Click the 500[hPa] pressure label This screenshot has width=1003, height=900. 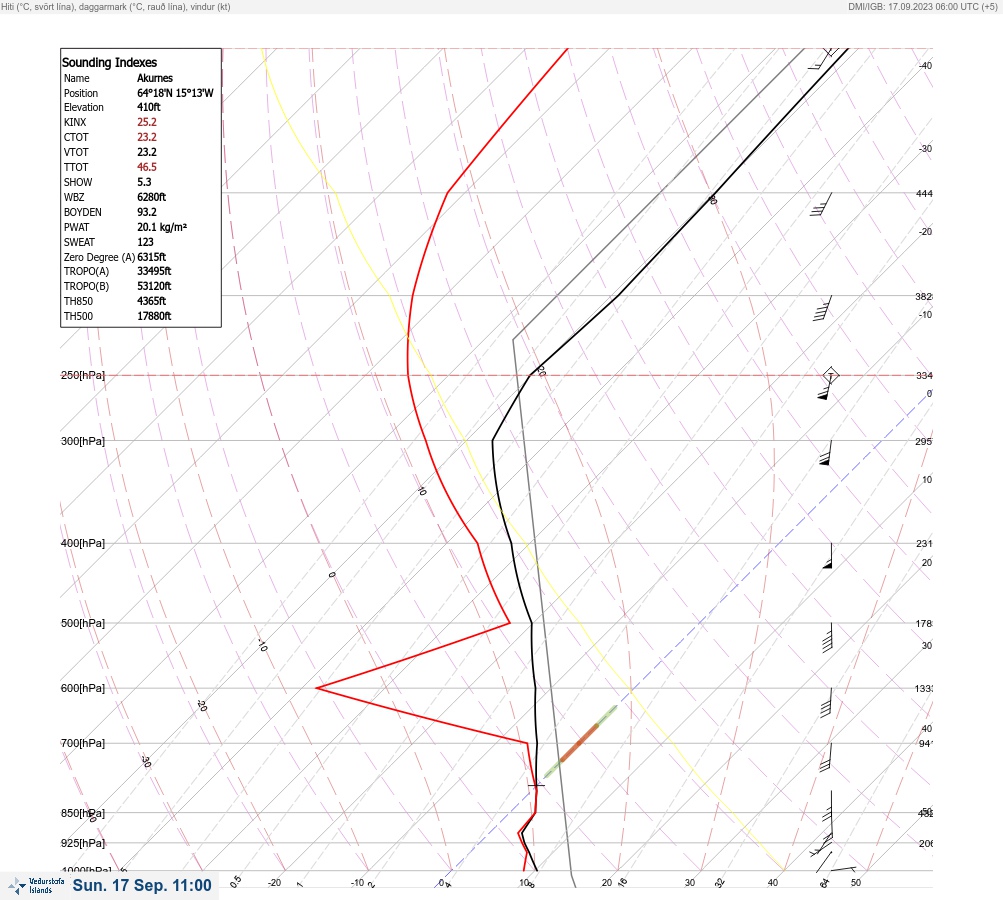tap(83, 623)
